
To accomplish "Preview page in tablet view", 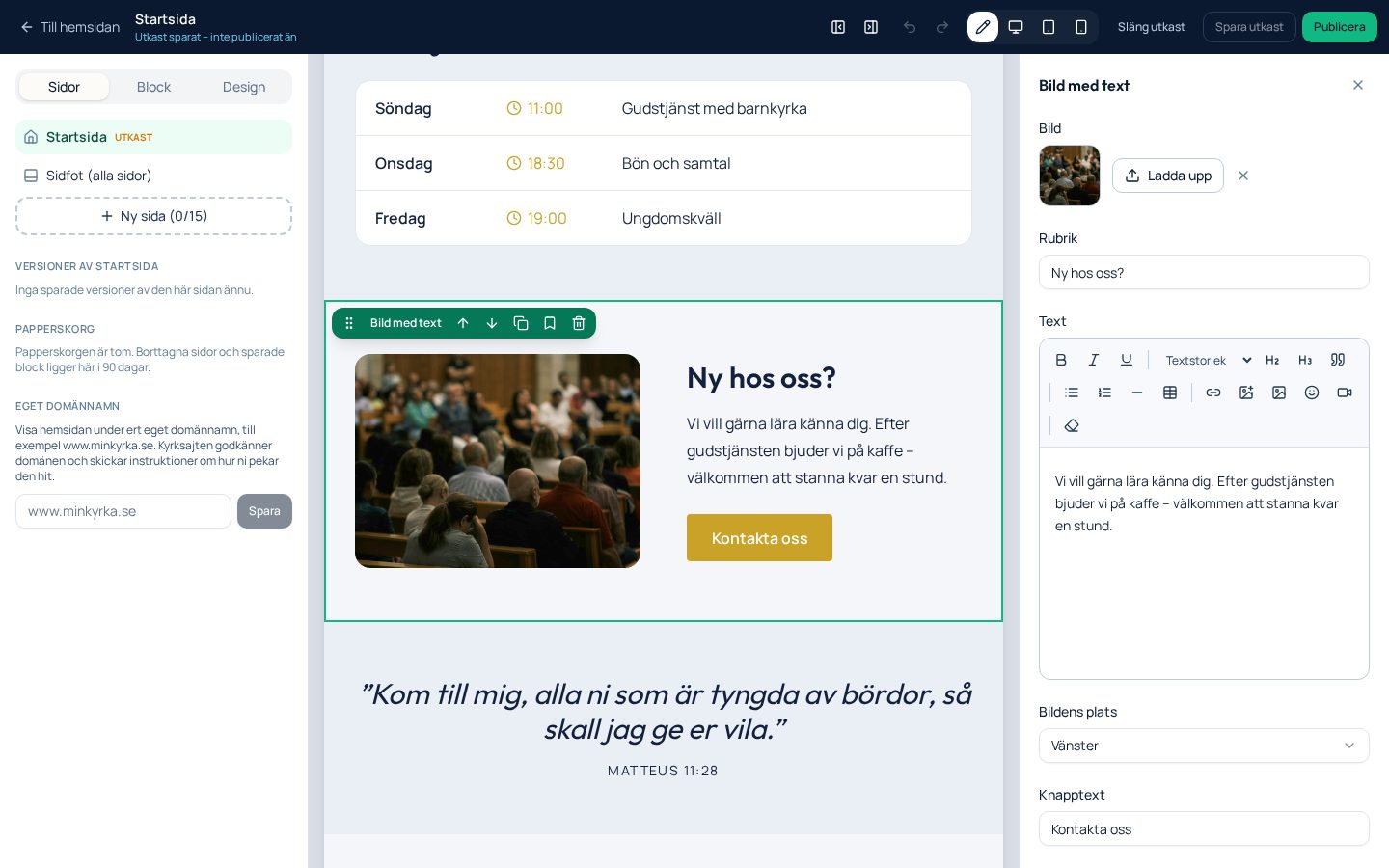I will 1049,27.
